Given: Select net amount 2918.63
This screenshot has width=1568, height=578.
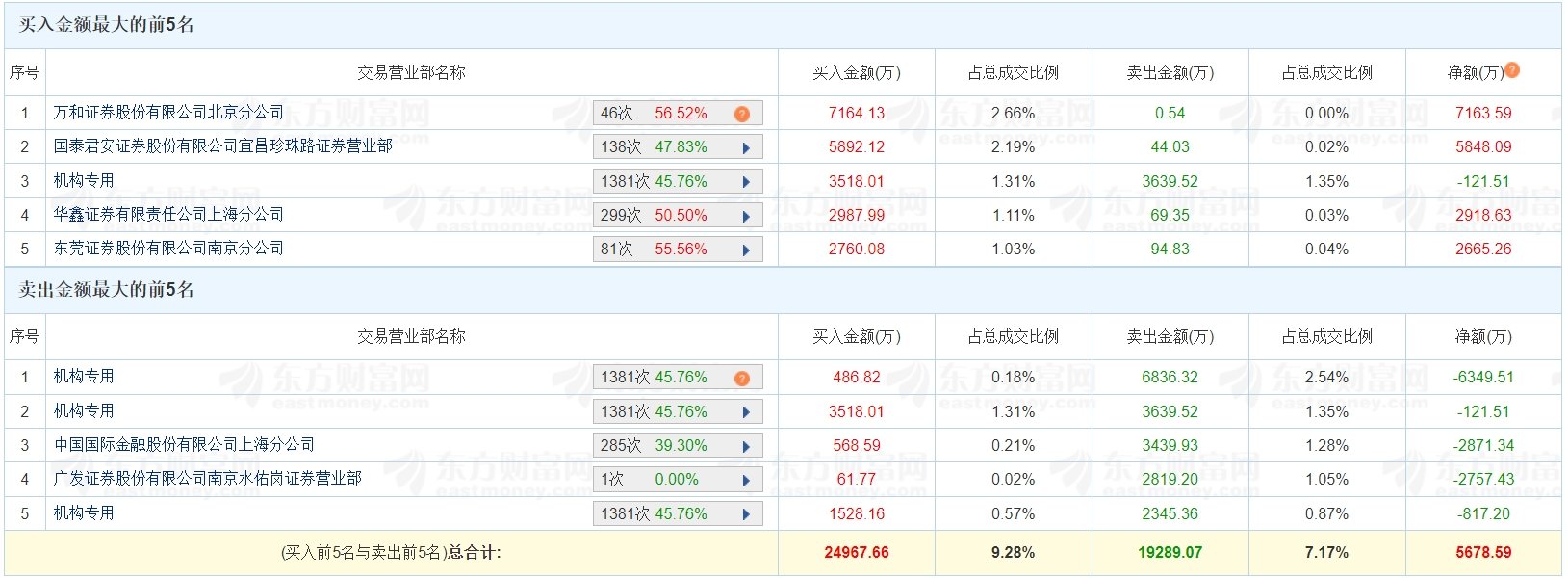Looking at the screenshot, I should pos(1483,216).
